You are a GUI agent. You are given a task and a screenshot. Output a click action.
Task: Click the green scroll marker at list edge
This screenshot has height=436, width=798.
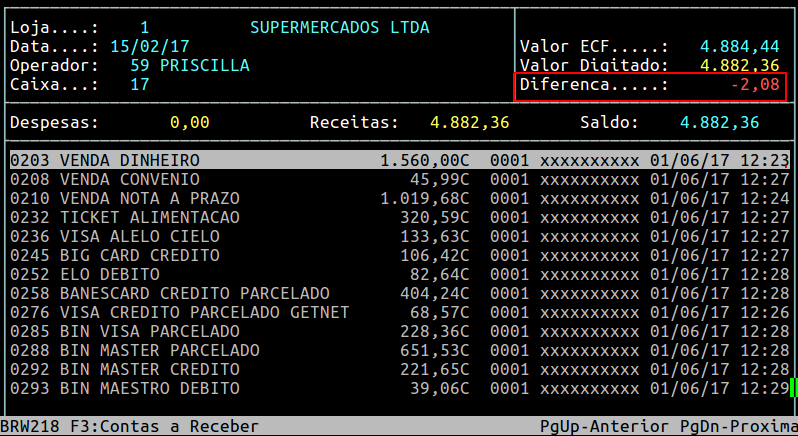pos(792,388)
